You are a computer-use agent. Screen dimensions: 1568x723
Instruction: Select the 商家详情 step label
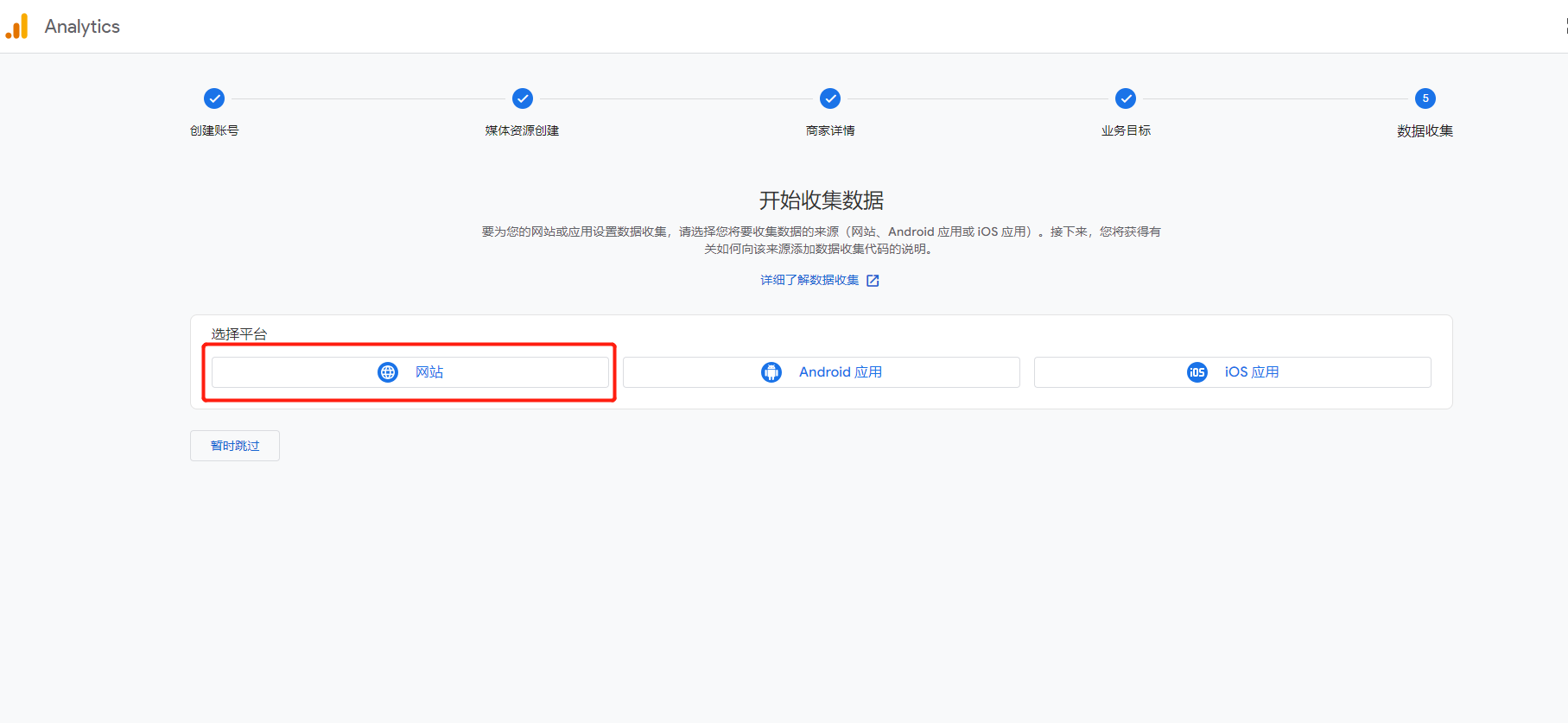click(x=830, y=130)
